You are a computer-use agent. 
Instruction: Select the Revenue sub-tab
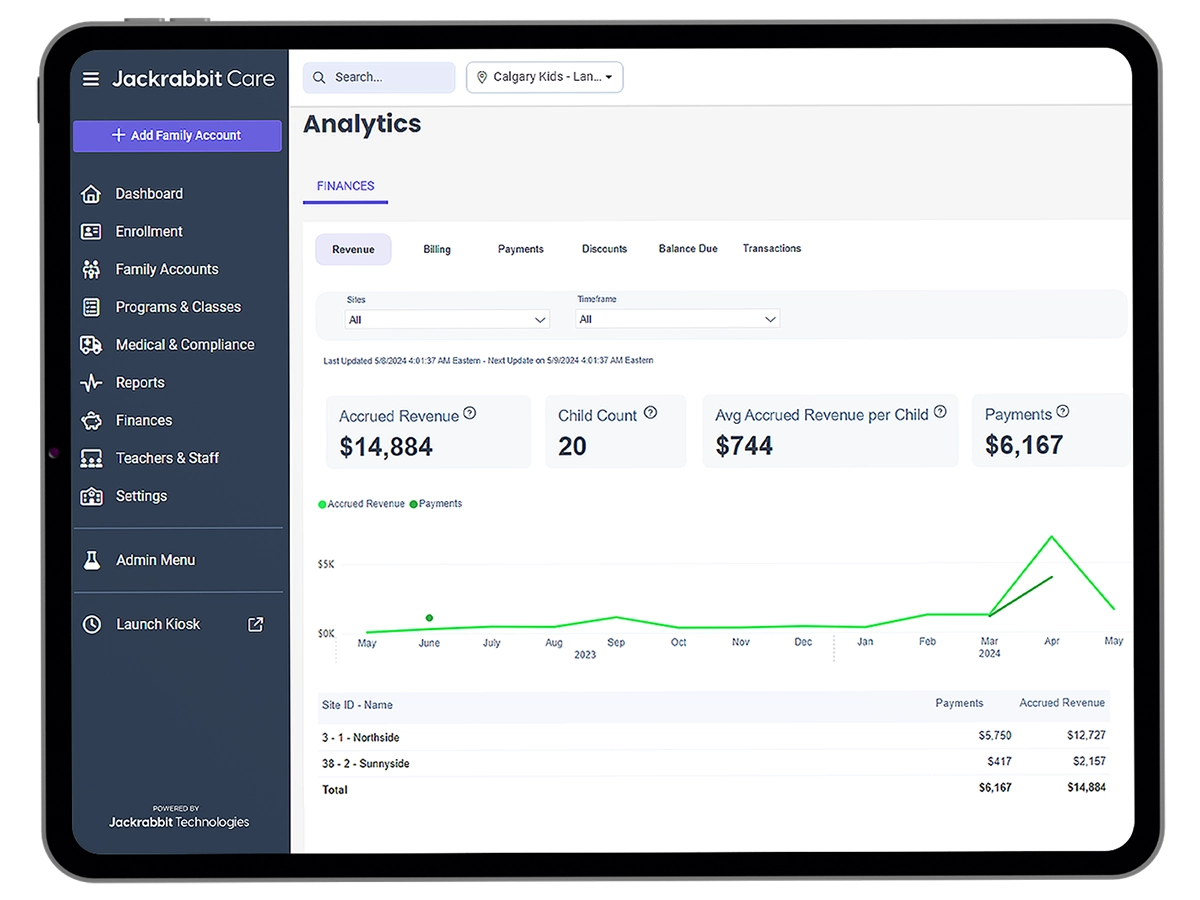pos(353,249)
